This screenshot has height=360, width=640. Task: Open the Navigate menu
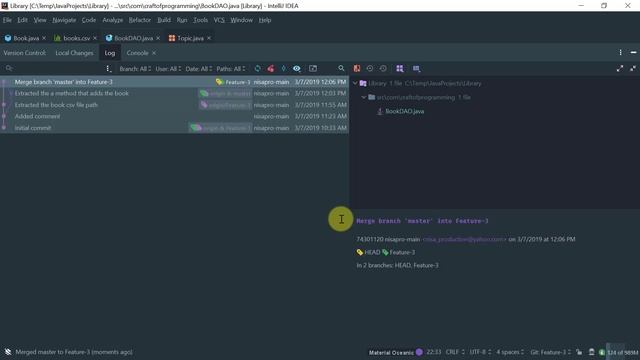point(64,20)
